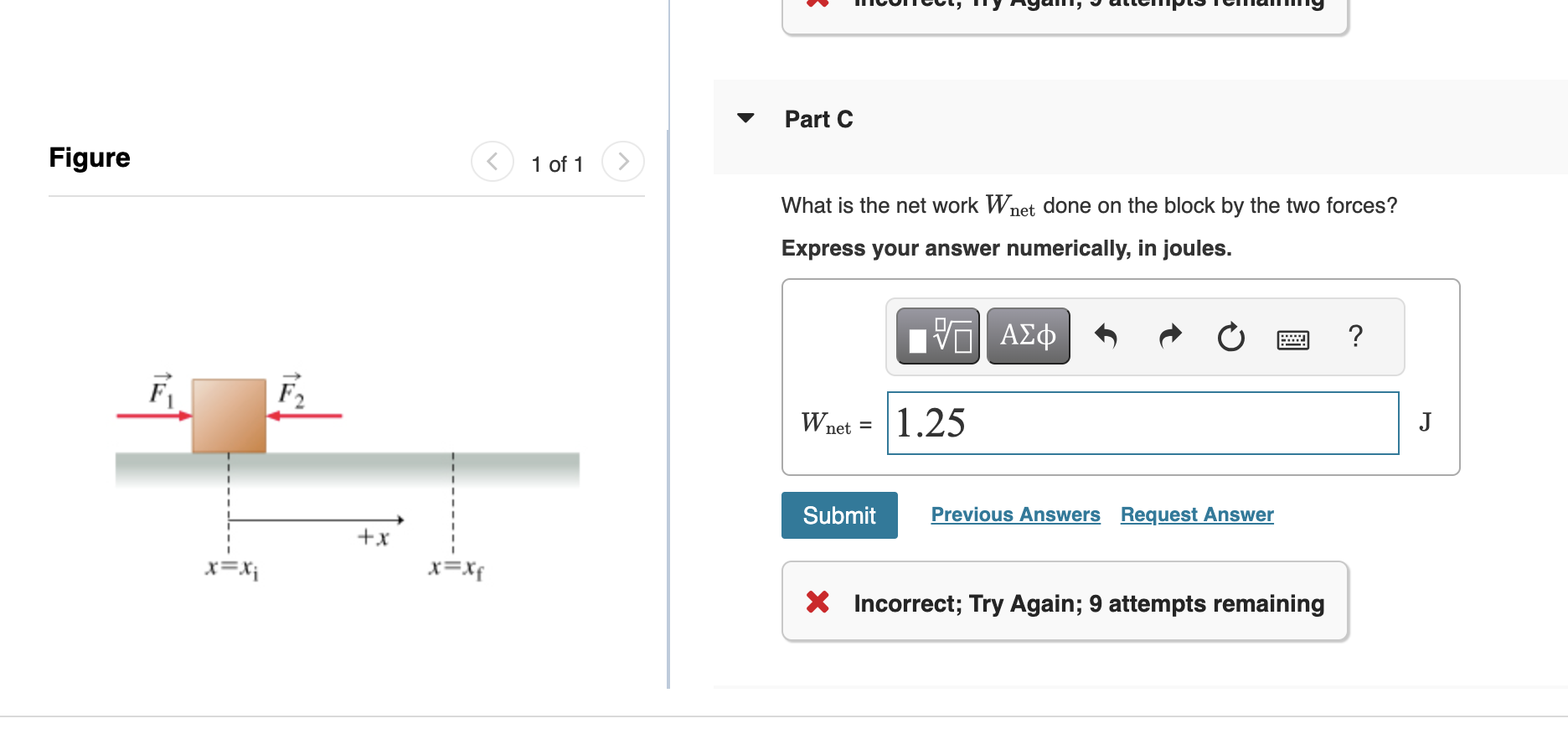Collapse the Part C section
This screenshot has height=729, width=1568.
(745, 118)
